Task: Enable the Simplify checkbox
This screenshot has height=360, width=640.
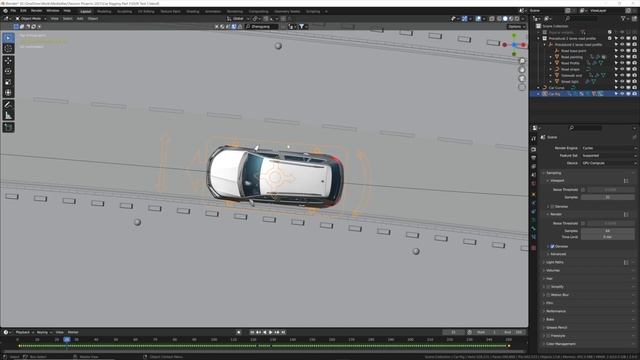Action: (548, 287)
